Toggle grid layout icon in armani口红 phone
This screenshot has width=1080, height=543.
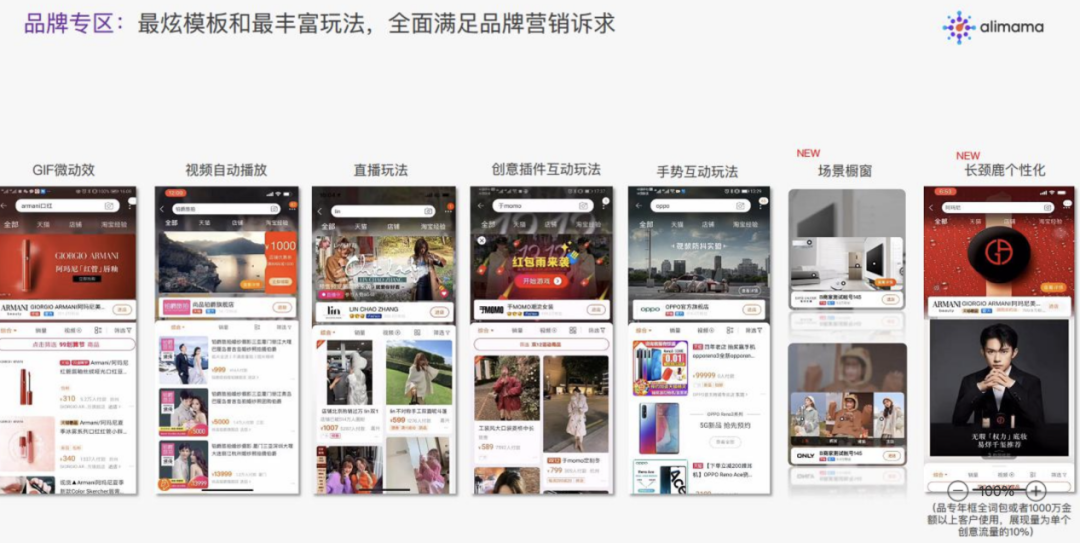(98, 331)
